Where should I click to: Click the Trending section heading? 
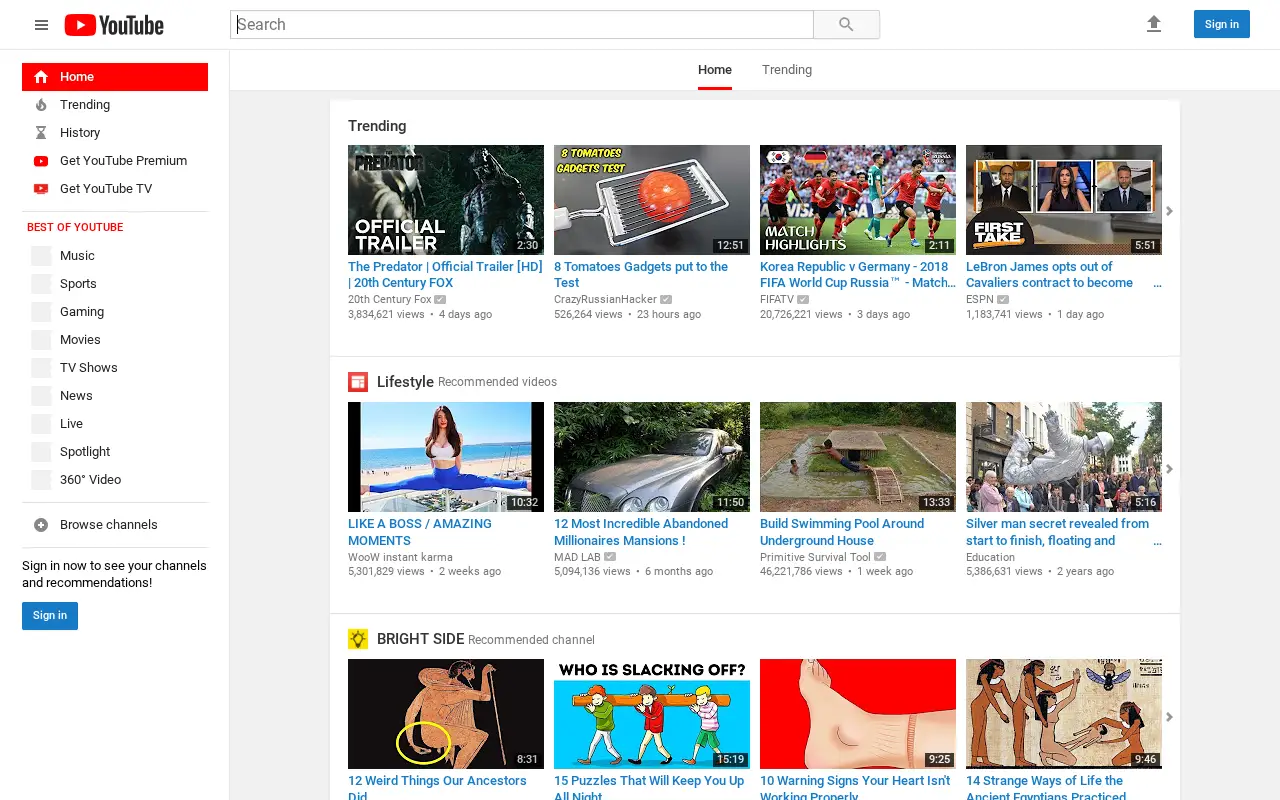(377, 126)
